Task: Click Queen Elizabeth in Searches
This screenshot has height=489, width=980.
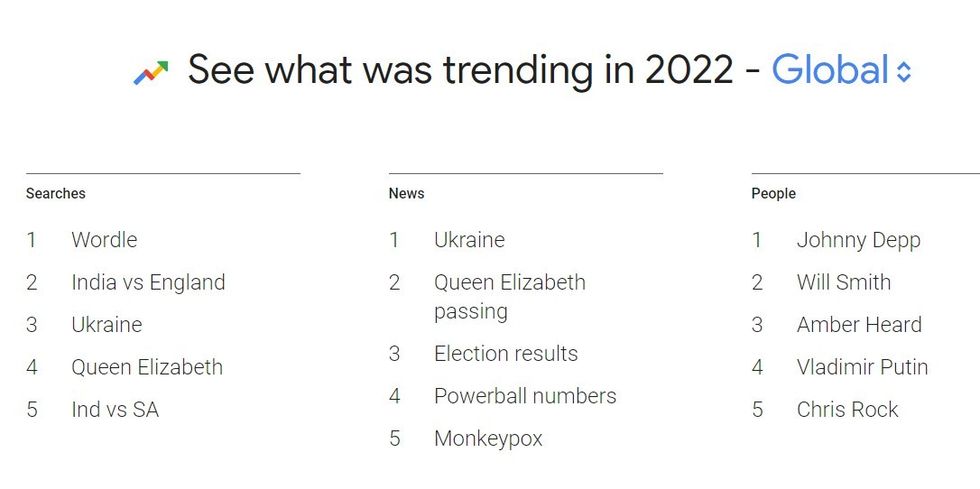Action: (x=147, y=367)
